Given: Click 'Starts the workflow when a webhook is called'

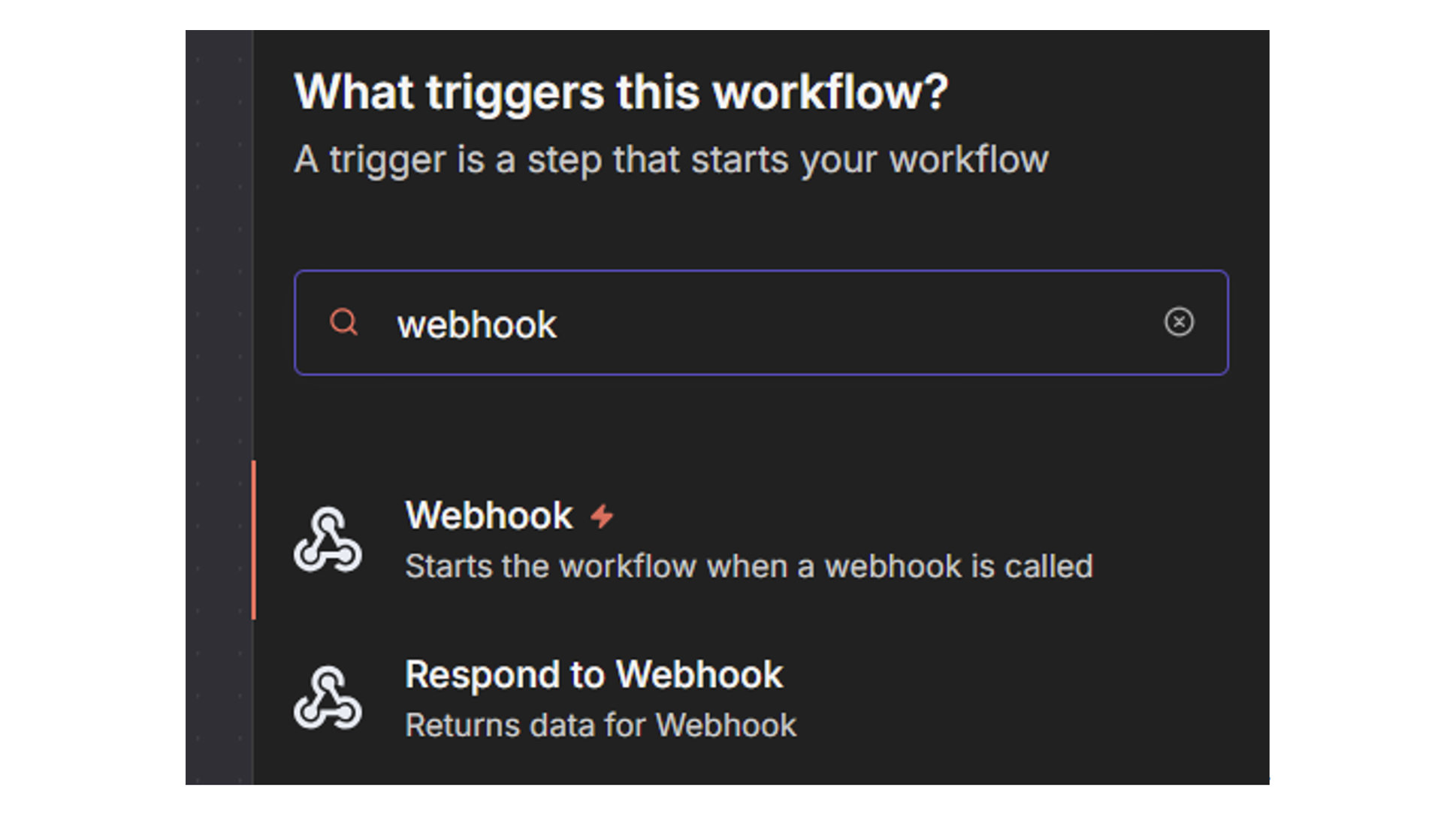Looking at the screenshot, I should (x=748, y=567).
